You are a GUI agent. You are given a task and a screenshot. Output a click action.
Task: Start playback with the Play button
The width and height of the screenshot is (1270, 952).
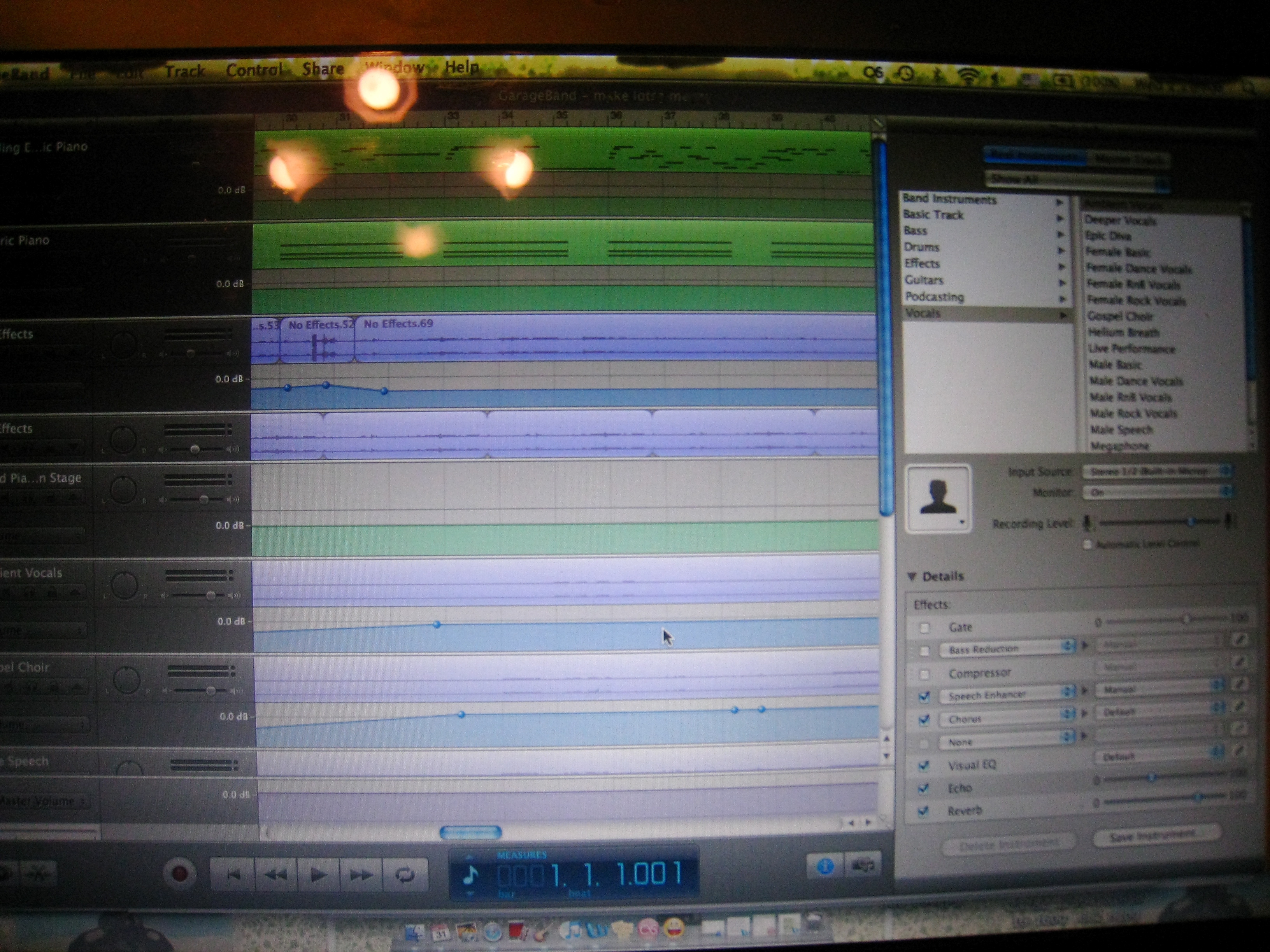318,875
